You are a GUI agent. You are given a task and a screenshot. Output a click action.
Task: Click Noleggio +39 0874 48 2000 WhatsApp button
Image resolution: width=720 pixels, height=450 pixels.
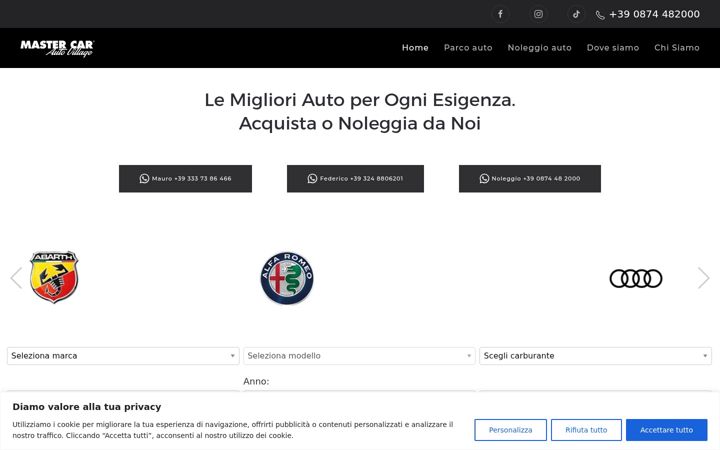pyautogui.click(x=530, y=179)
